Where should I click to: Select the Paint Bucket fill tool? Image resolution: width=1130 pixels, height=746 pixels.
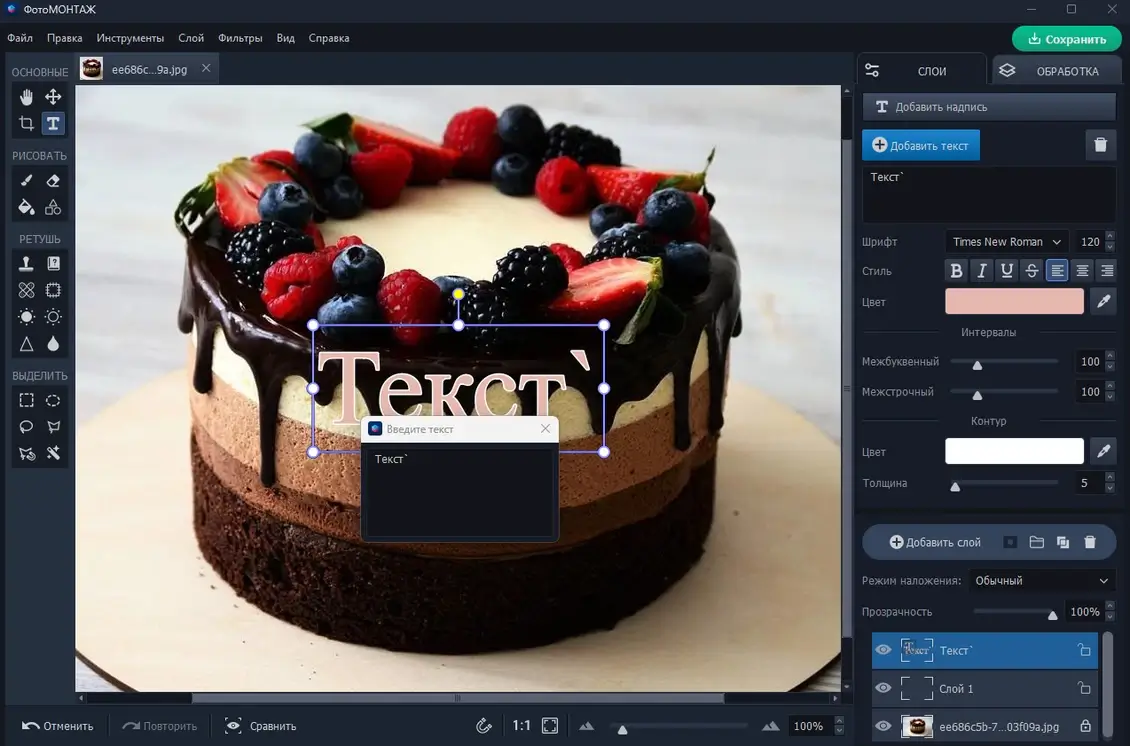[27, 207]
